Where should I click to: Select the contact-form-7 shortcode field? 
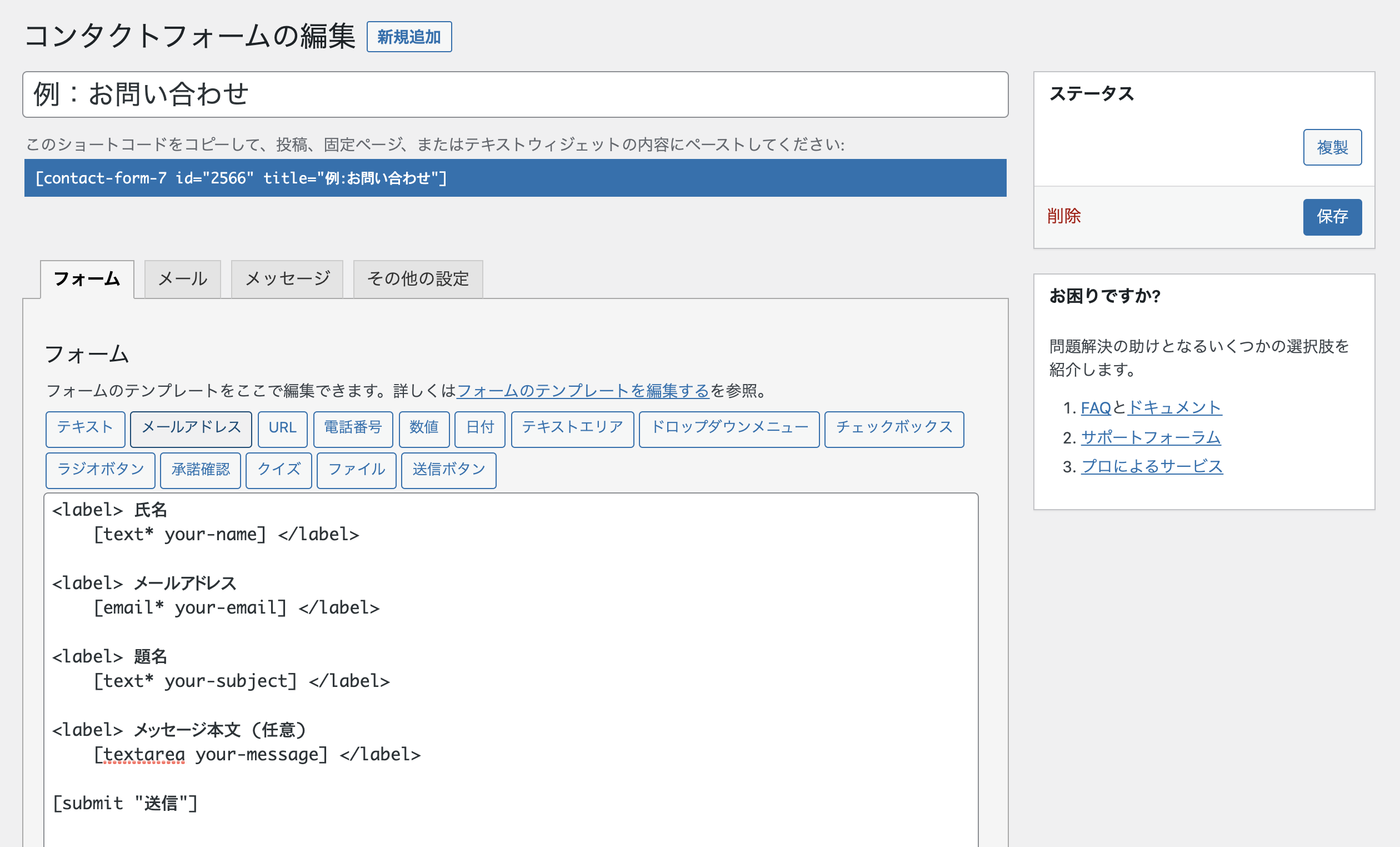[516, 178]
